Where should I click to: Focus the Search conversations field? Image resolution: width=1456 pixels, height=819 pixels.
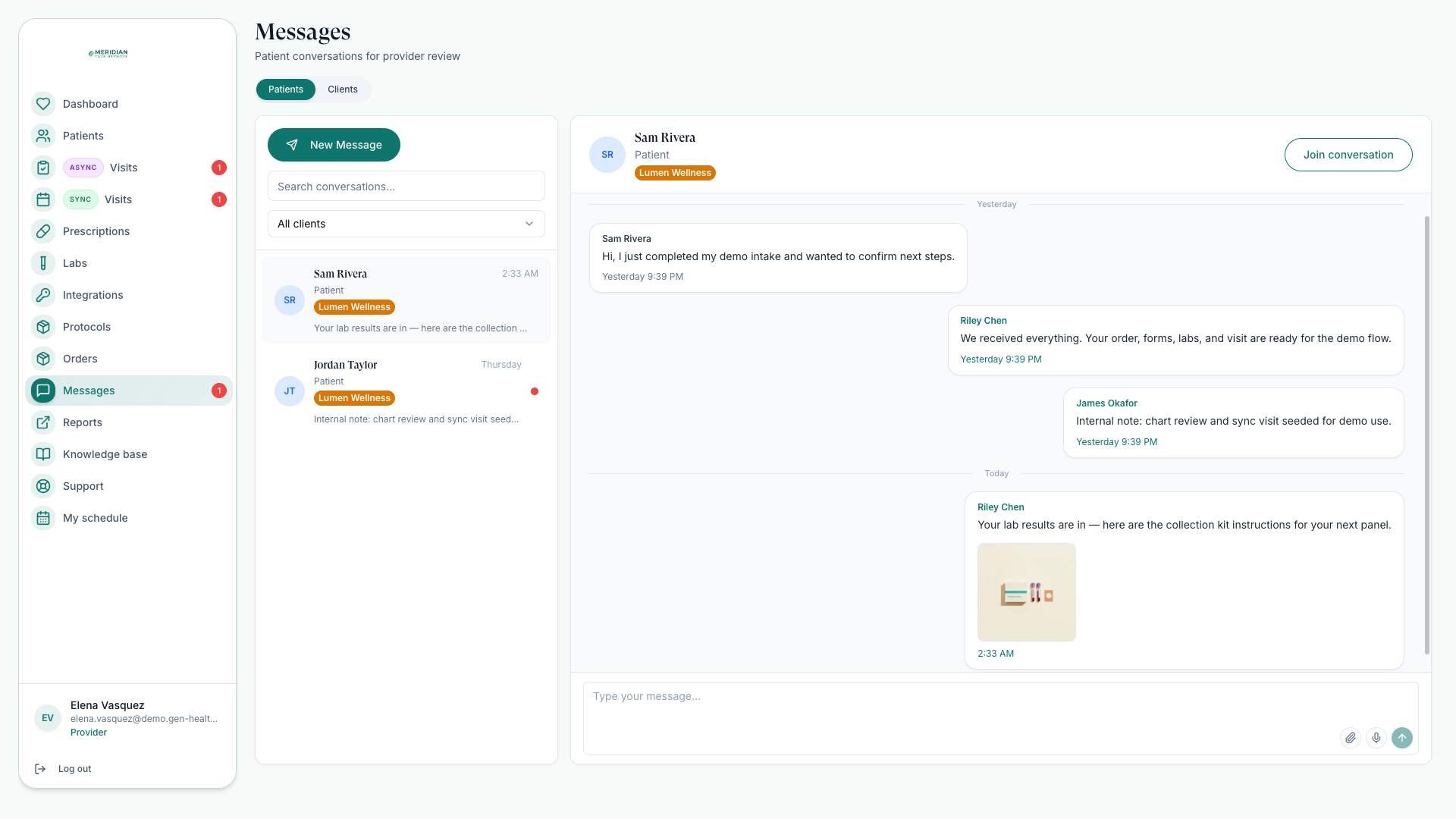[x=406, y=186]
